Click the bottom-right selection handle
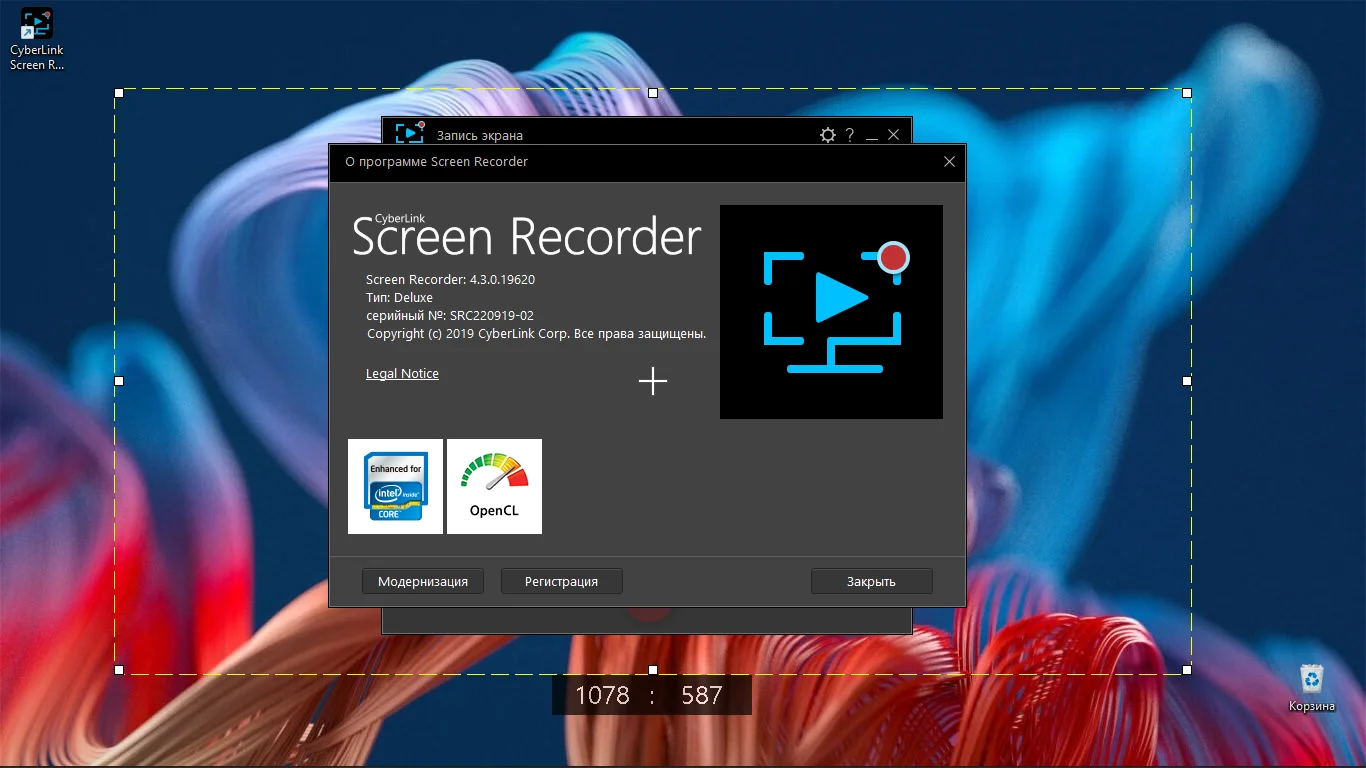Image resolution: width=1366 pixels, height=768 pixels. [x=1187, y=669]
